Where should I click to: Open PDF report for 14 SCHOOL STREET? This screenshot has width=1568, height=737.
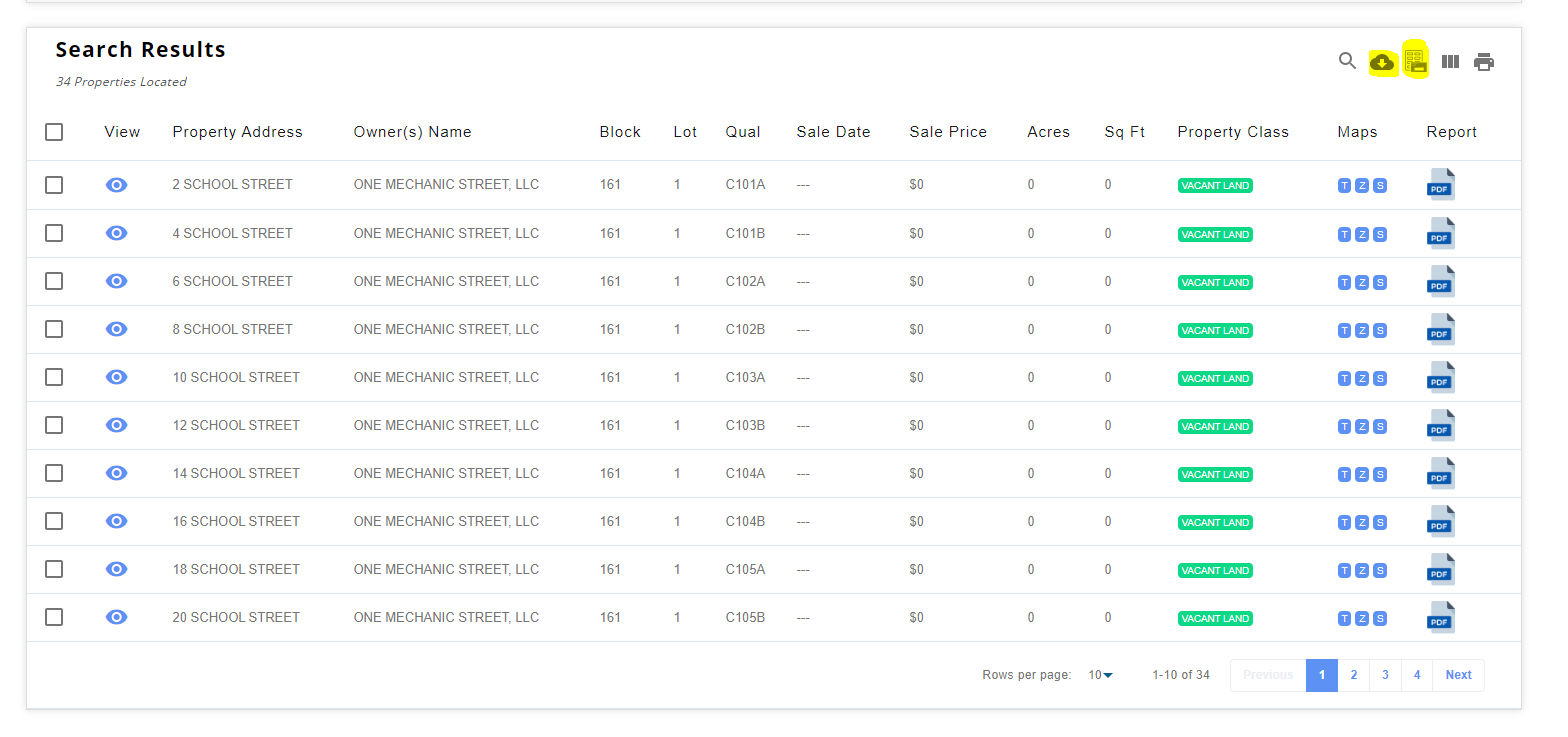pos(1440,473)
